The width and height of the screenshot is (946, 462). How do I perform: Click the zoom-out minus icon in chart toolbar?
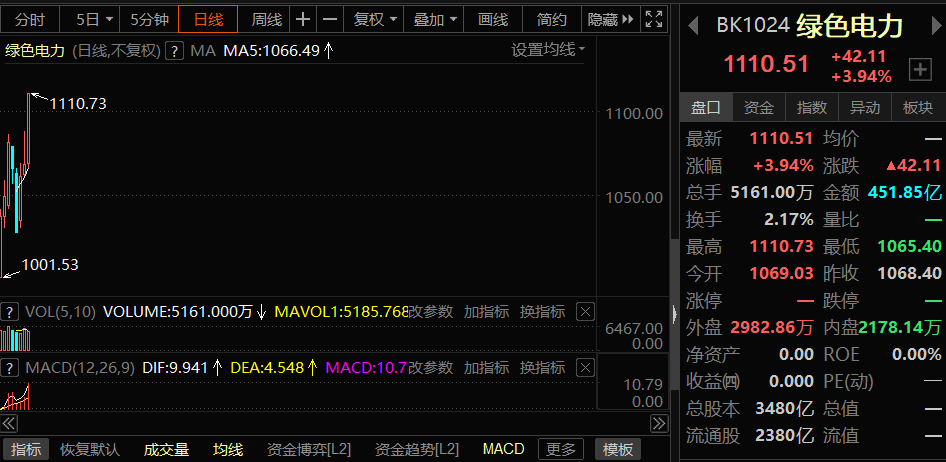pos(330,19)
